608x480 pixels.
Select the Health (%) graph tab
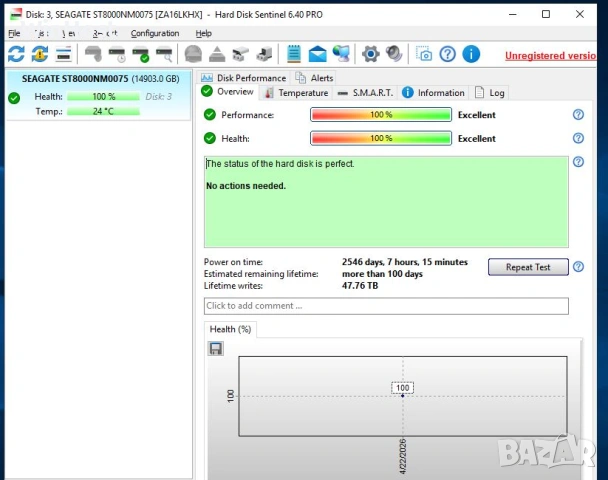(230, 329)
